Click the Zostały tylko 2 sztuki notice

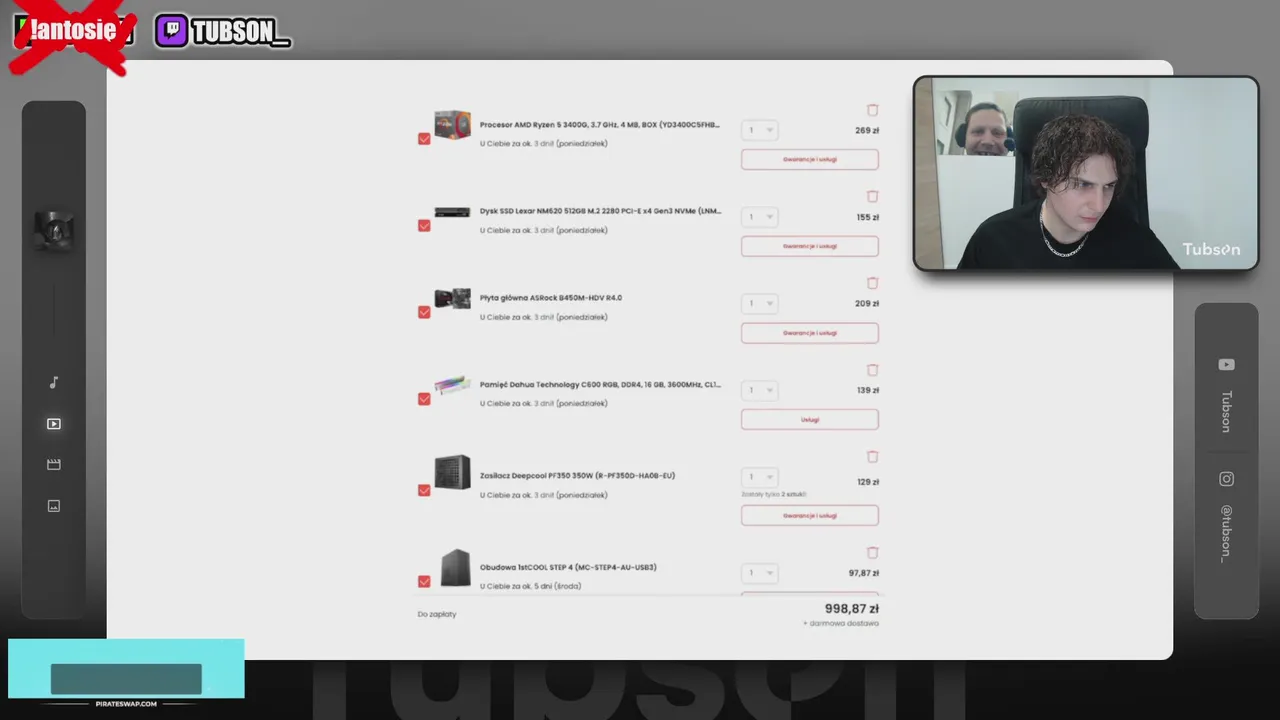coord(774,494)
